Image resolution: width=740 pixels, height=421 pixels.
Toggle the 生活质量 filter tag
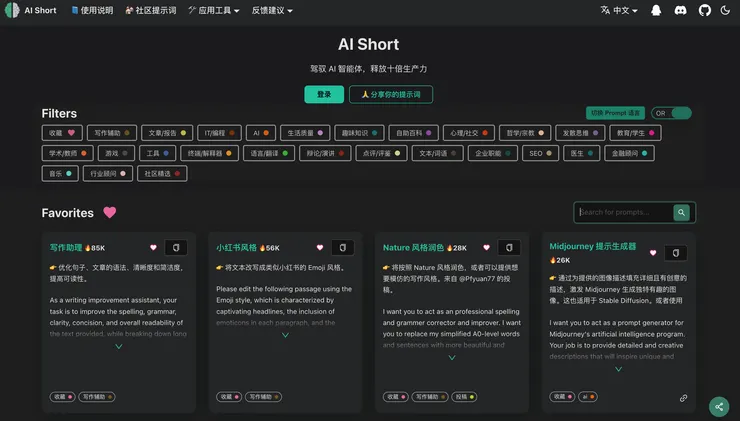305,133
